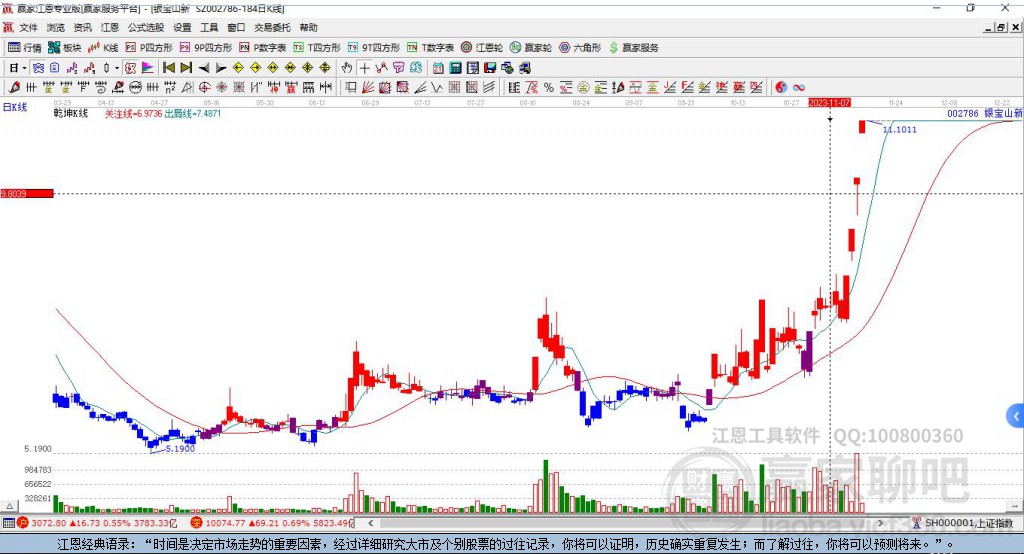Open the calculator icon

tap(455, 67)
